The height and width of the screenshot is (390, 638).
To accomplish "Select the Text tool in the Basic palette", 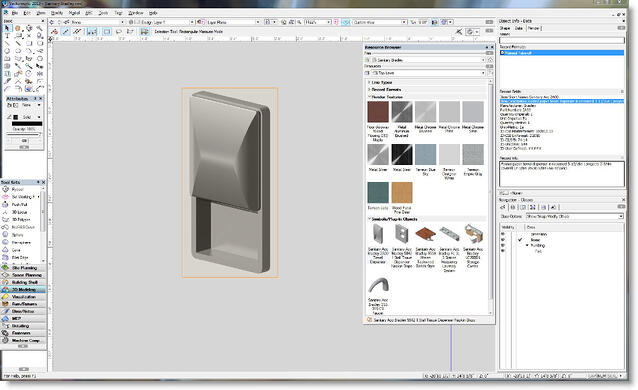I will click(x=7, y=36).
